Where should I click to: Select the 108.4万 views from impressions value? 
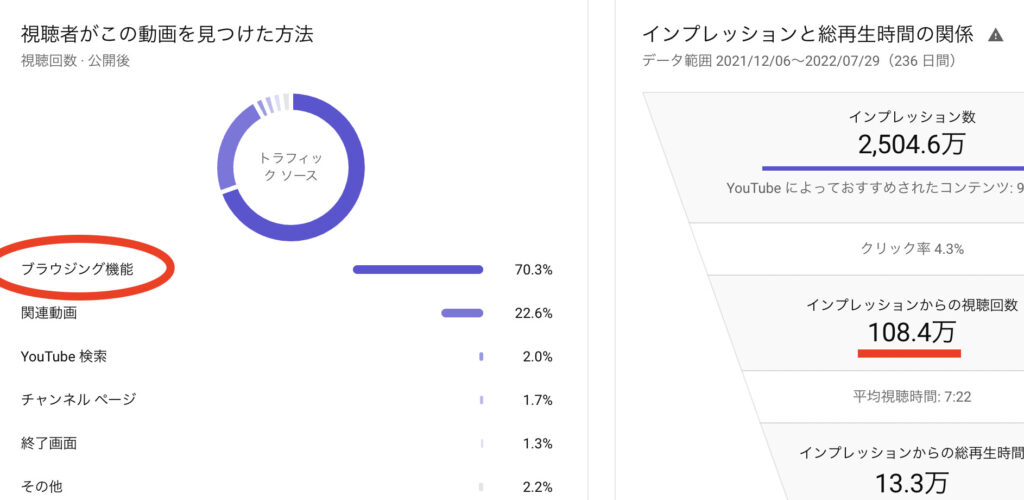point(912,332)
